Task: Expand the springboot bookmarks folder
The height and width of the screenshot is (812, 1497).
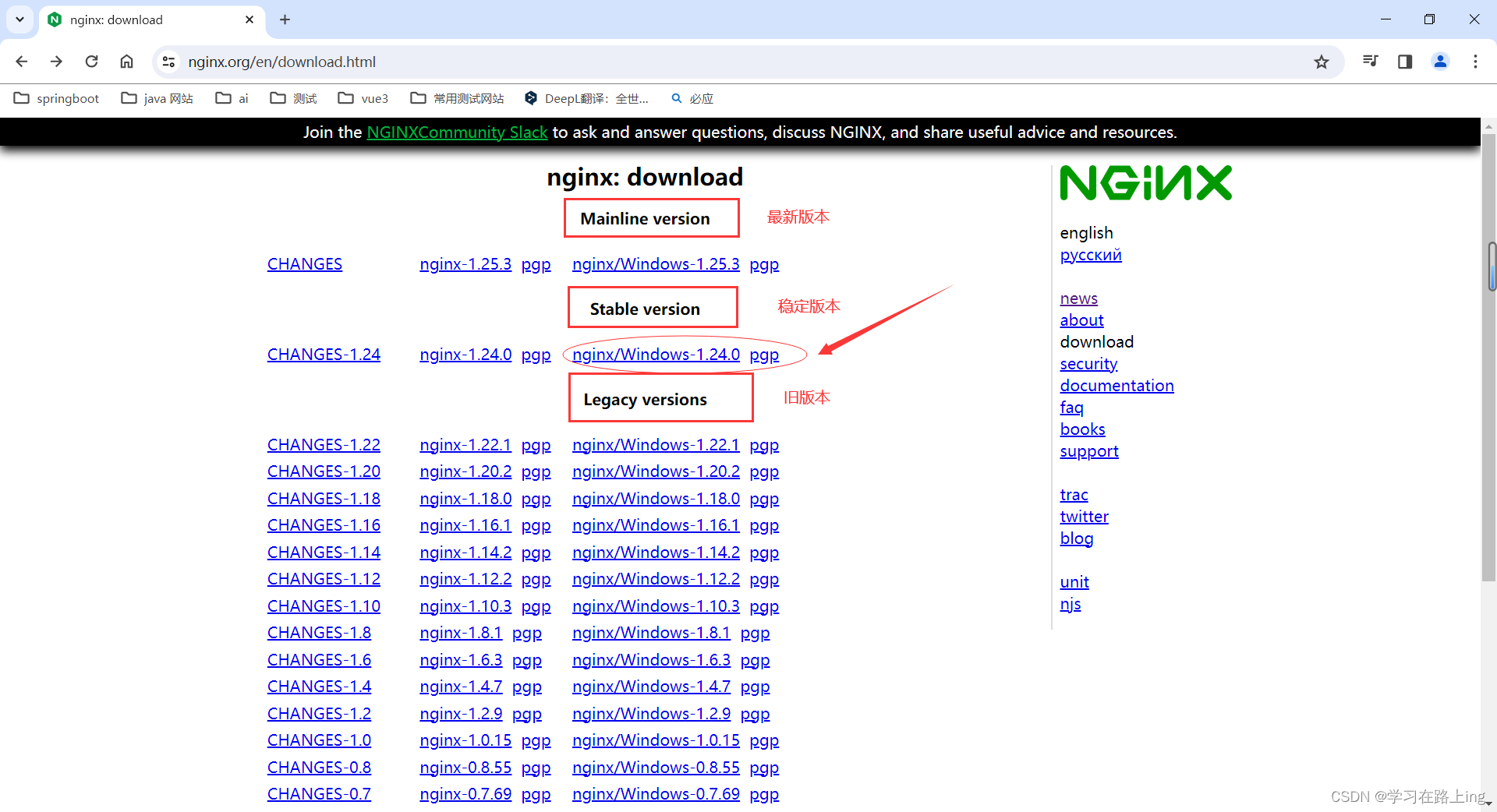Action: (x=56, y=98)
